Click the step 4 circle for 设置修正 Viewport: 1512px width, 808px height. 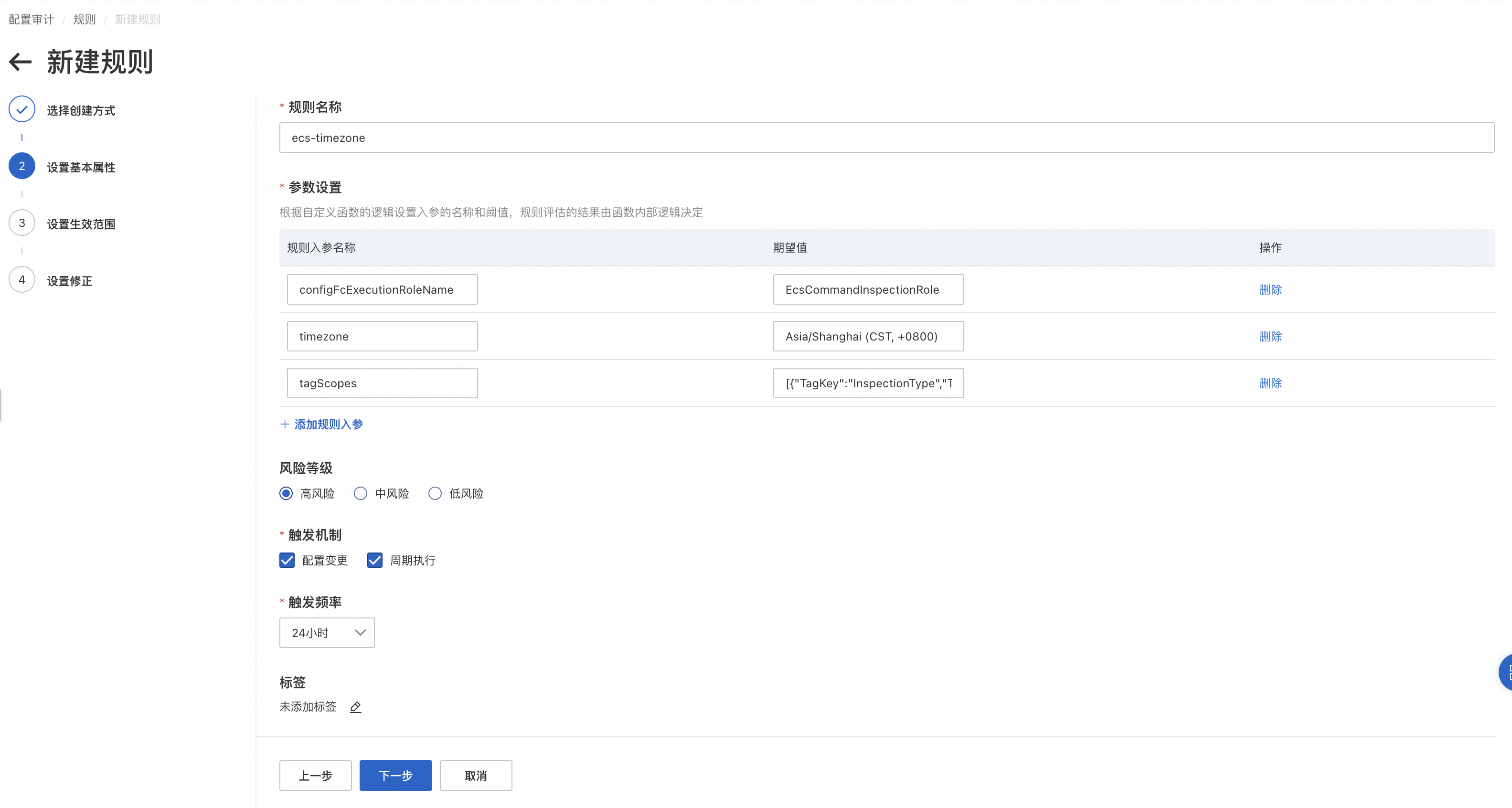[21, 280]
